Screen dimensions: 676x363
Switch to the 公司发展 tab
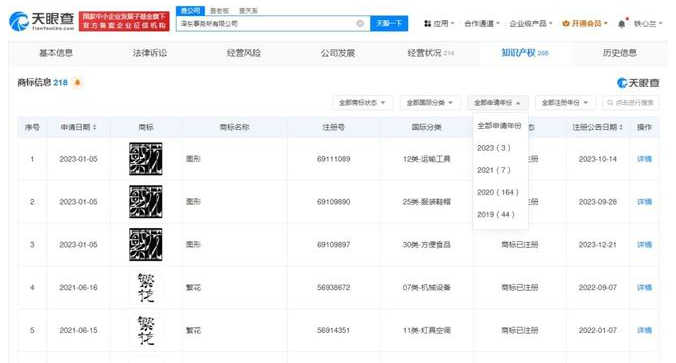coord(338,53)
